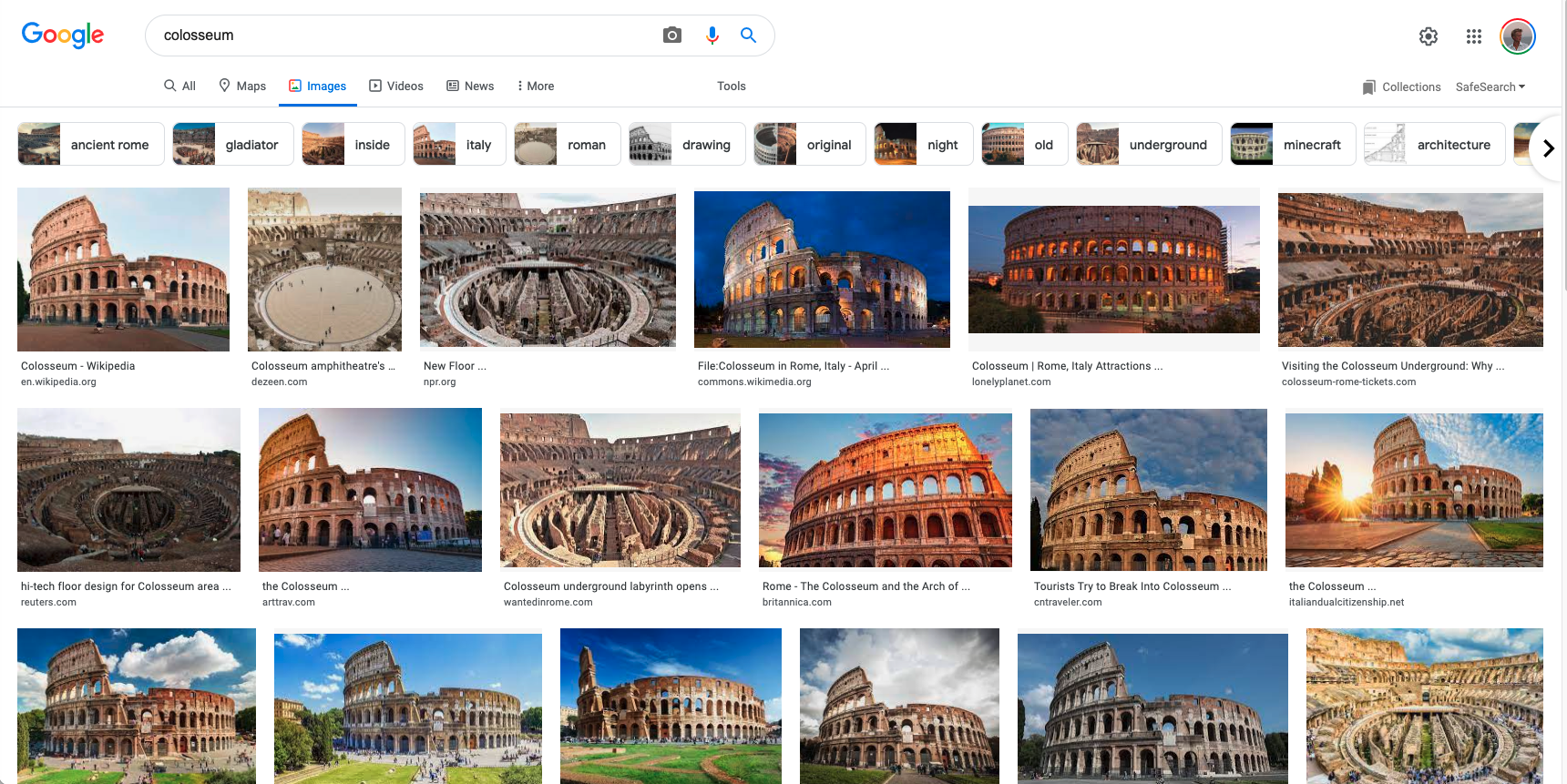
Task: Open the Colosseum - Wikipedia image thumbnail
Action: (x=123, y=270)
